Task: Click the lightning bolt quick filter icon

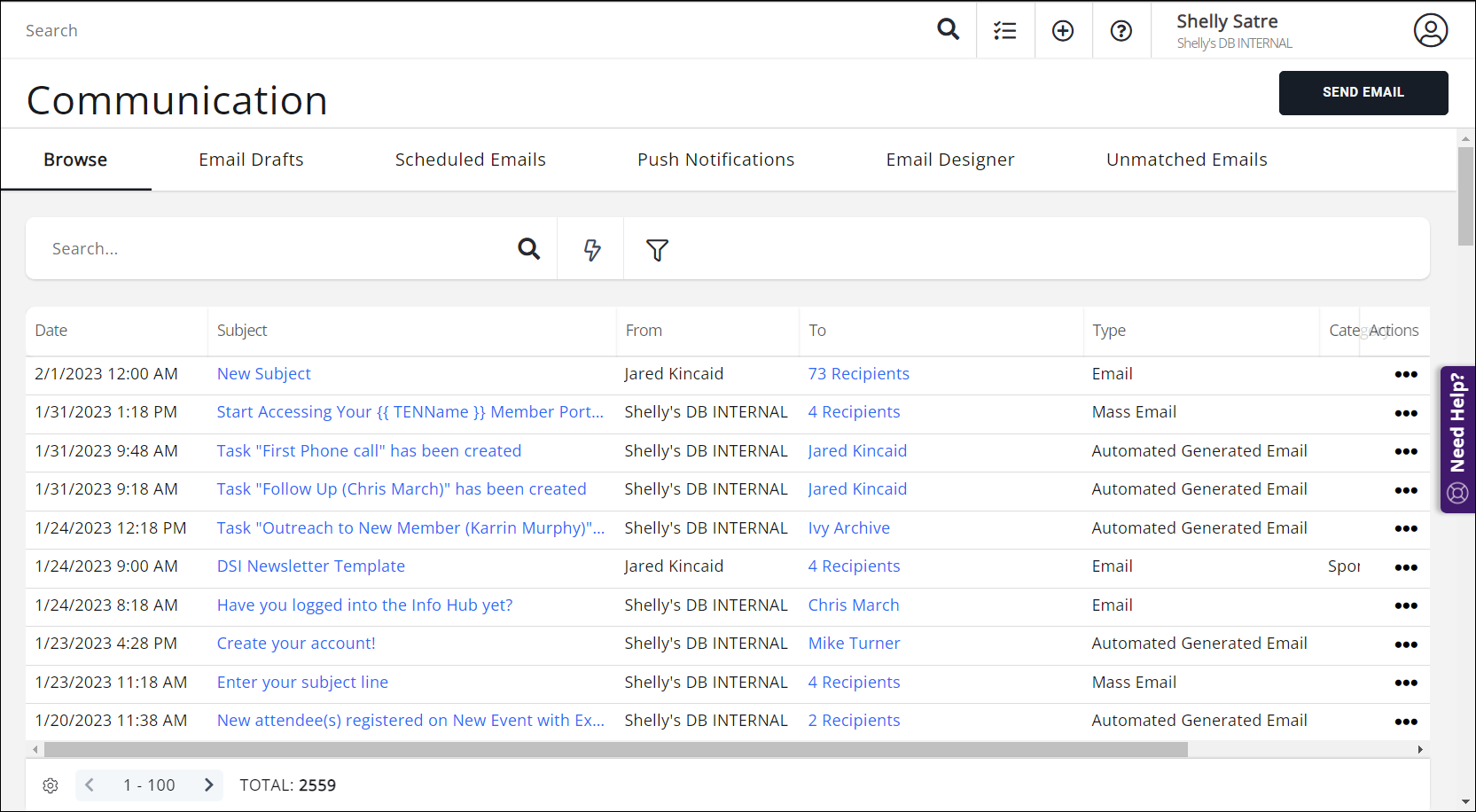Action: tap(591, 250)
